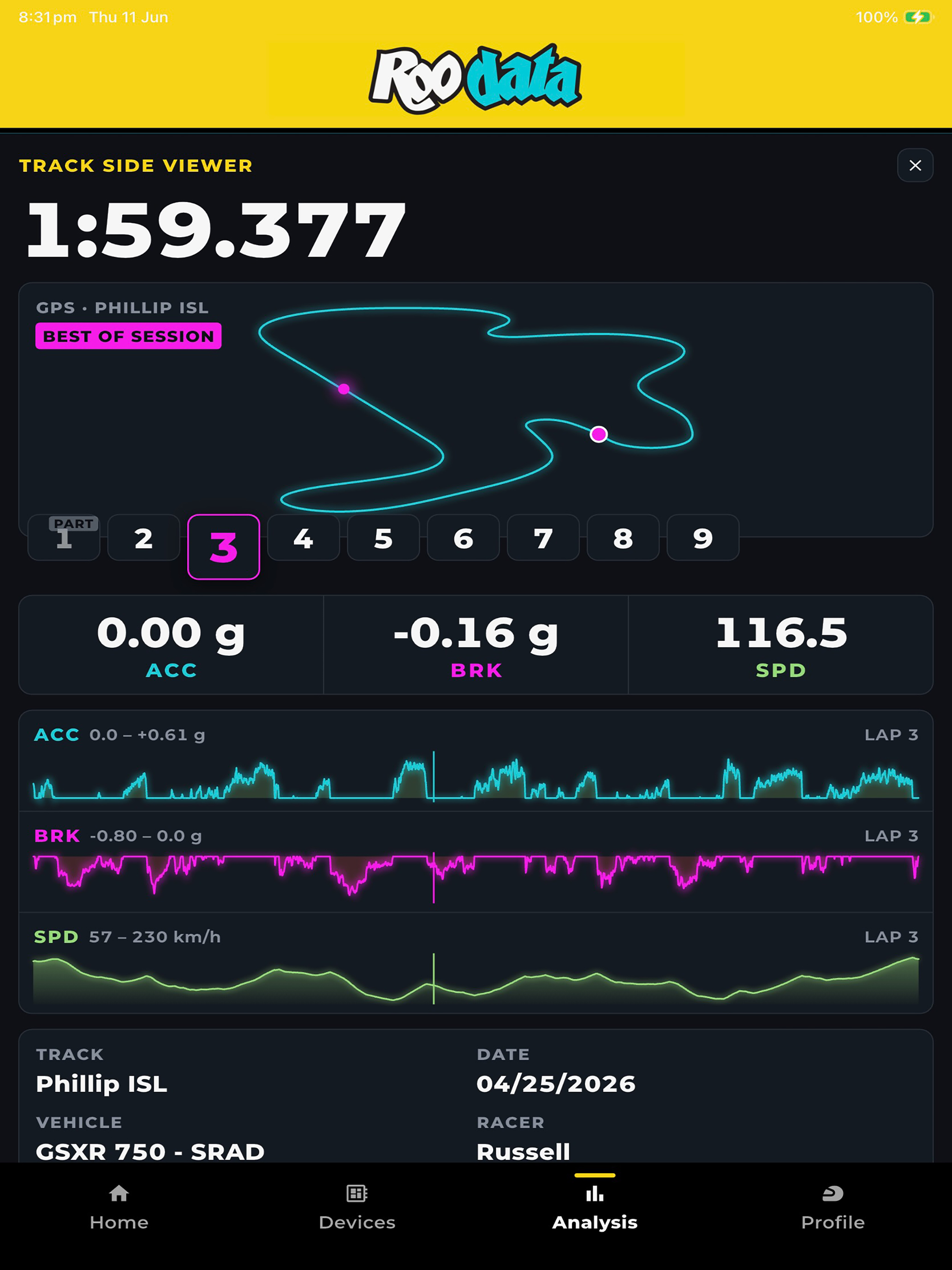Tap the GPS · PHILLIP ISL label
Viewport: 952px width, 1270px height.
(x=122, y=308)
